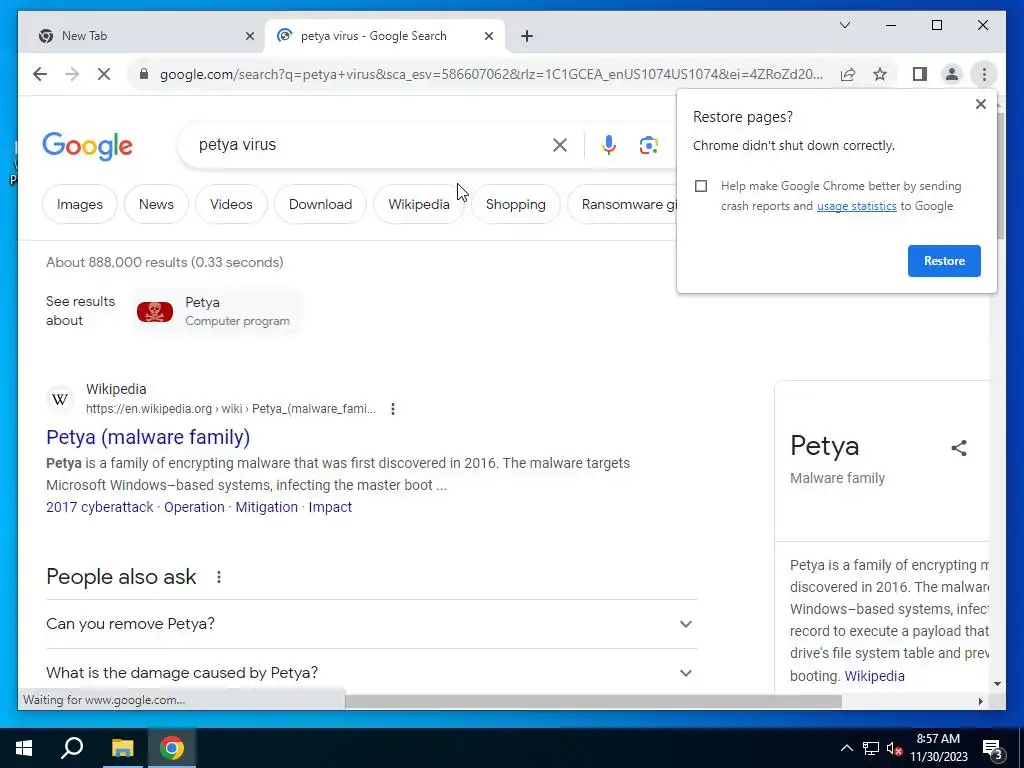1024x768 pixels.
Task: Share this page using the share icon
Action: [848, 74]
